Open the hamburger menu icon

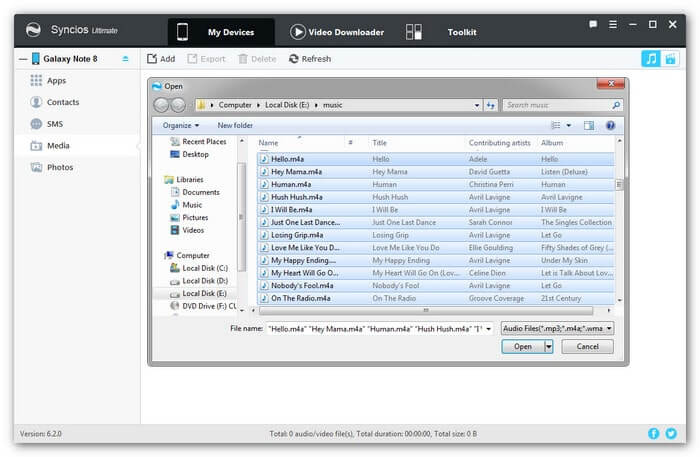click(x=613, y=24)
